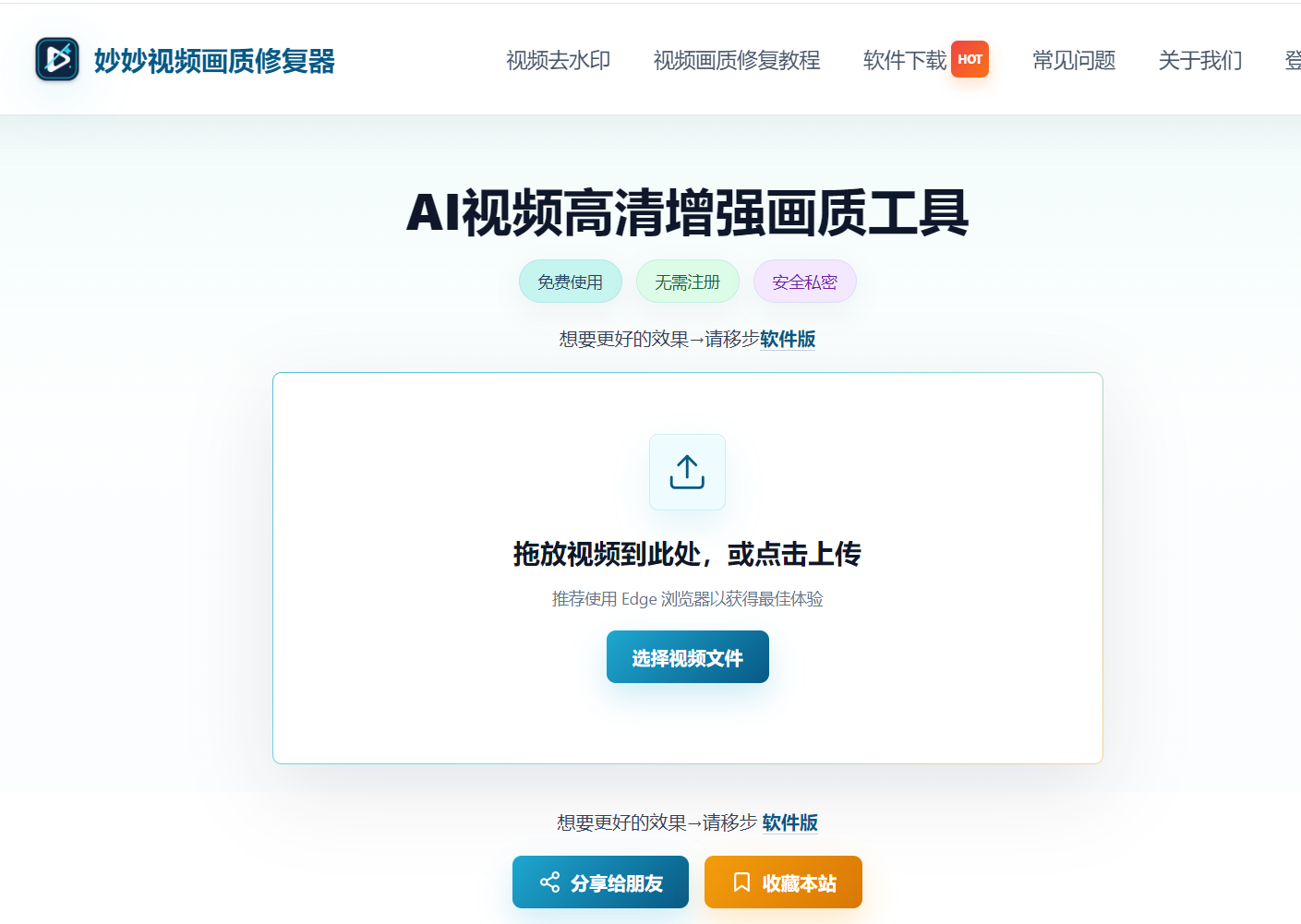Viewport: 1301px width, 924px height.
Task: Click the upload arrow icon in drop zone
Action: [x=687, y=472]
